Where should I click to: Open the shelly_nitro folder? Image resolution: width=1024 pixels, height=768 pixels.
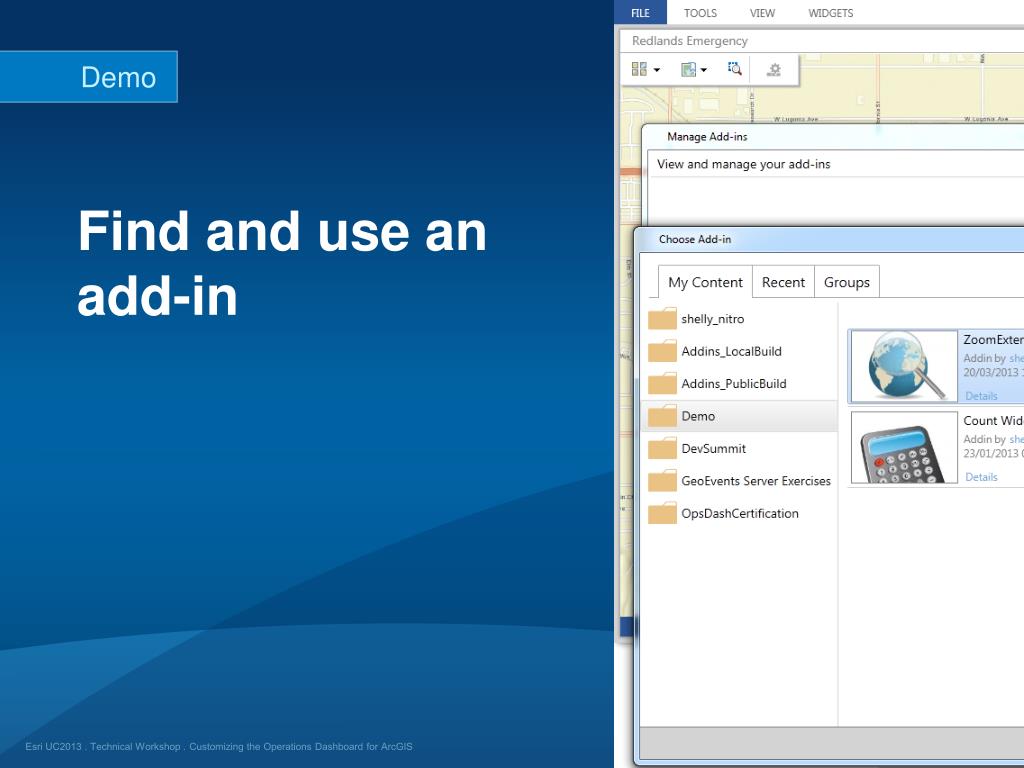[x=712, y=319]
